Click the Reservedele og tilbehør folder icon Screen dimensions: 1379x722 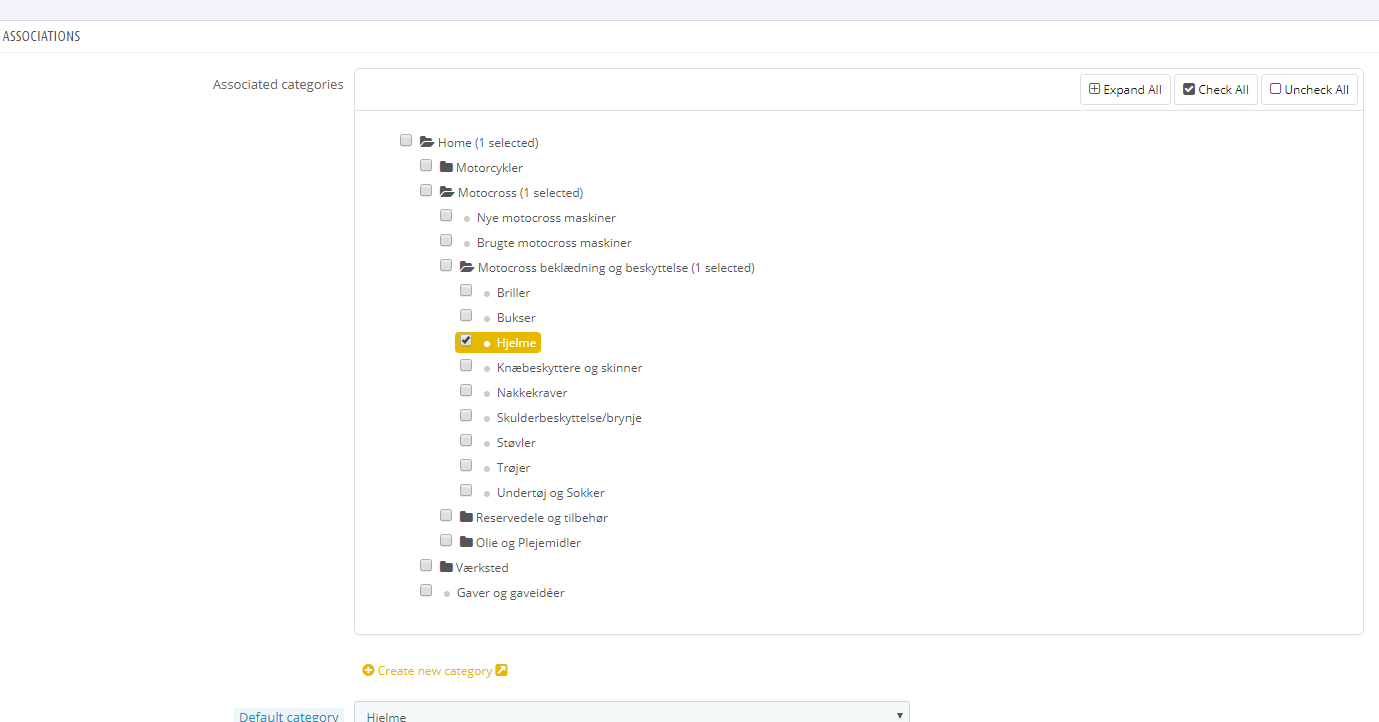(466, 518)
